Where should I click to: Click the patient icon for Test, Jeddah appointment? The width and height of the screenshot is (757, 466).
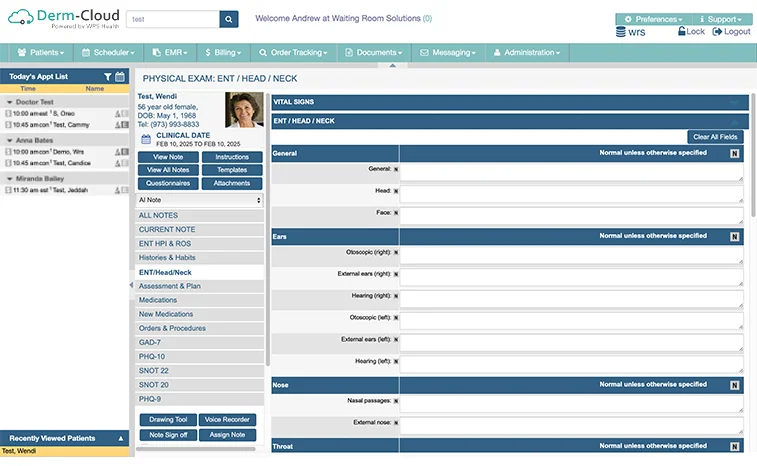117,190
